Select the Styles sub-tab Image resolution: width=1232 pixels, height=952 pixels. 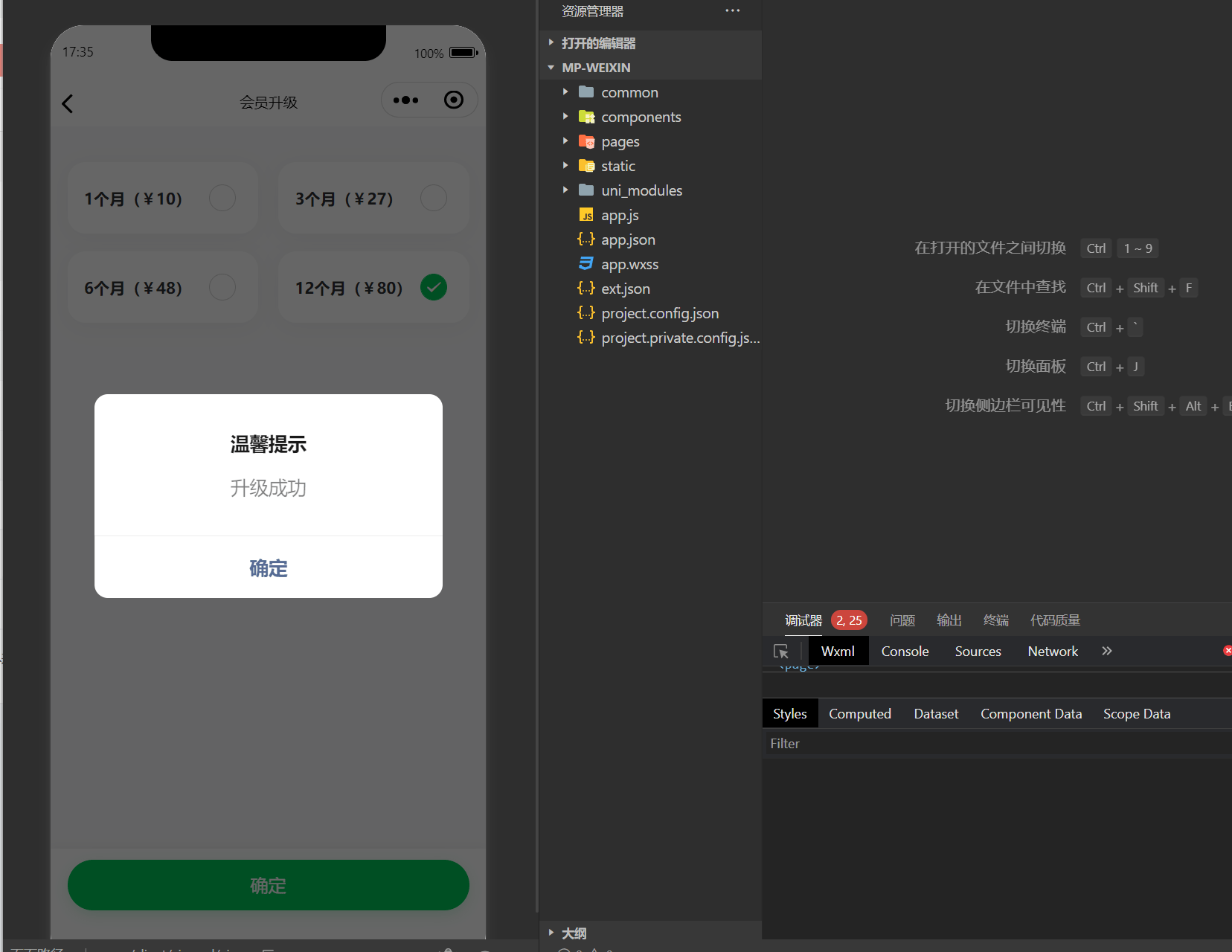(x=789, y=713)
